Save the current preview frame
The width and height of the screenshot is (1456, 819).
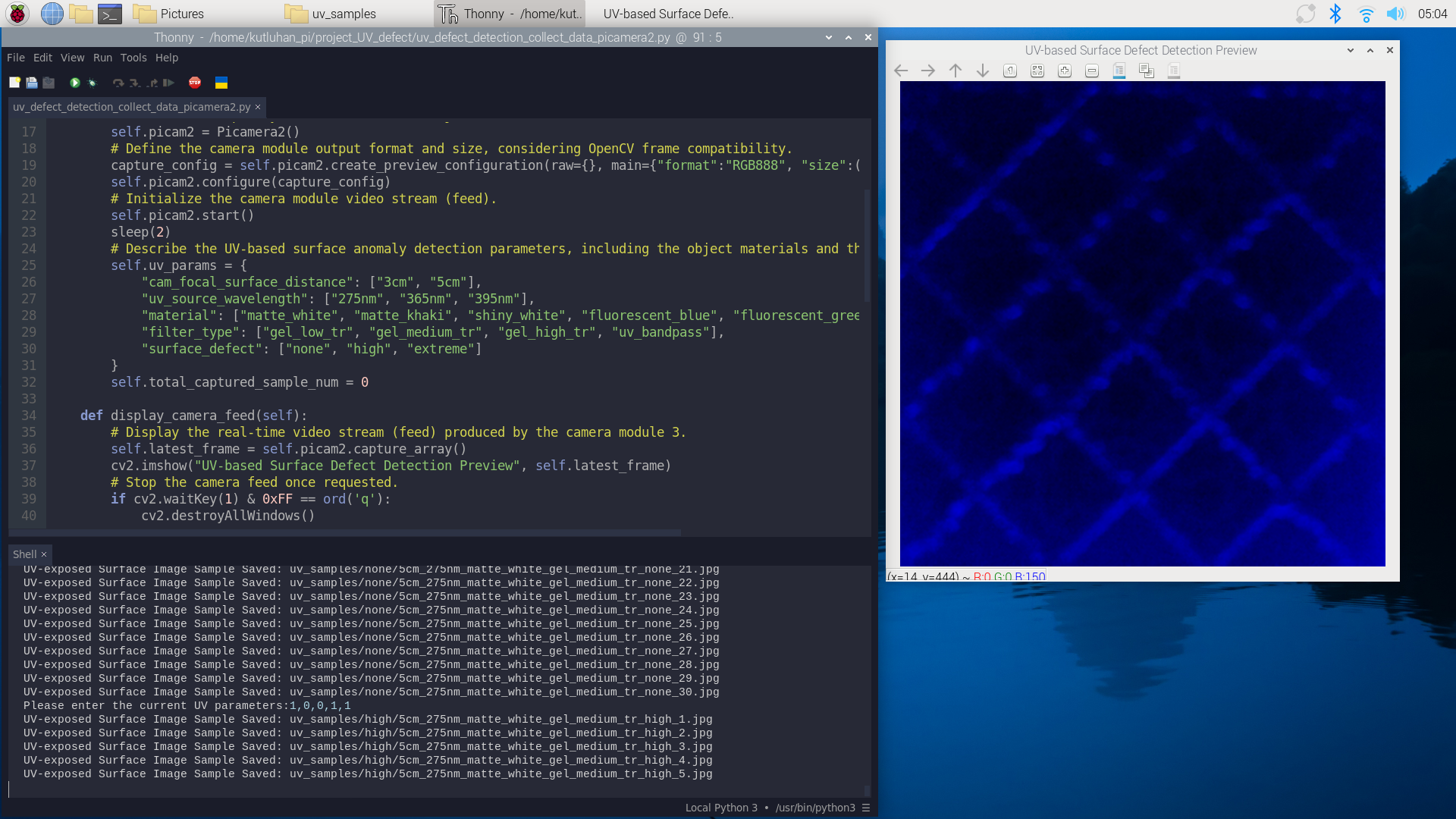coord(1119,71)
